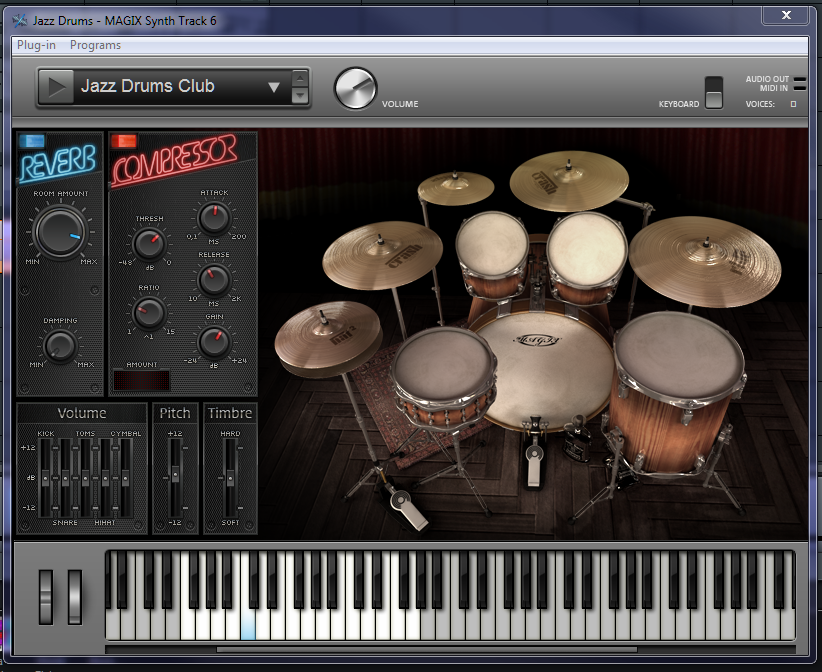Open the Plug-in menu

click(36, 45)
